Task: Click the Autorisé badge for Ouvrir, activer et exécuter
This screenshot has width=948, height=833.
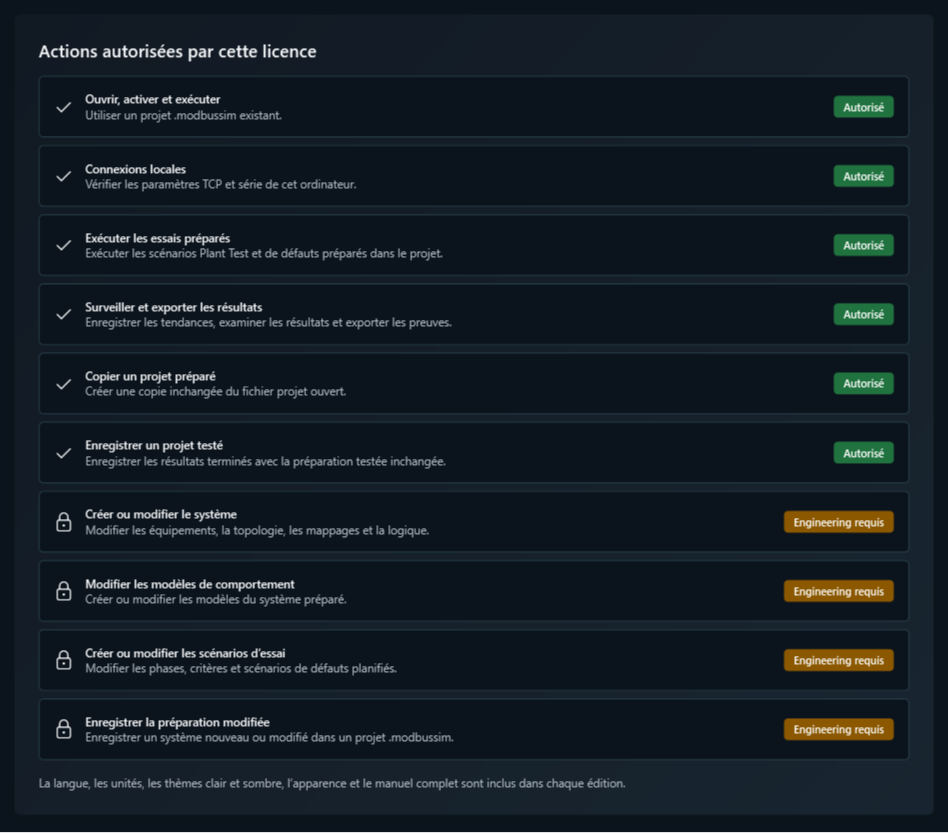Action: [x=863, y=107]
